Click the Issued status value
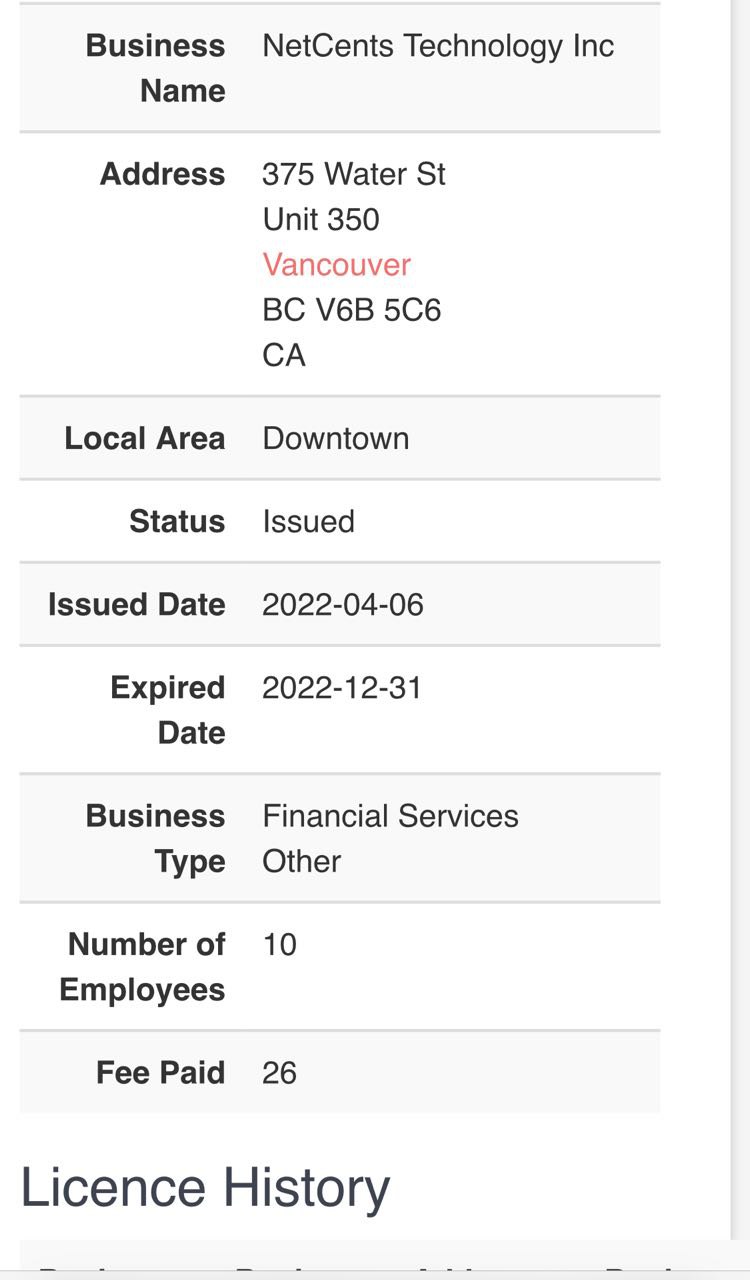The image size is (750, 1280). [x=308, y=521]
